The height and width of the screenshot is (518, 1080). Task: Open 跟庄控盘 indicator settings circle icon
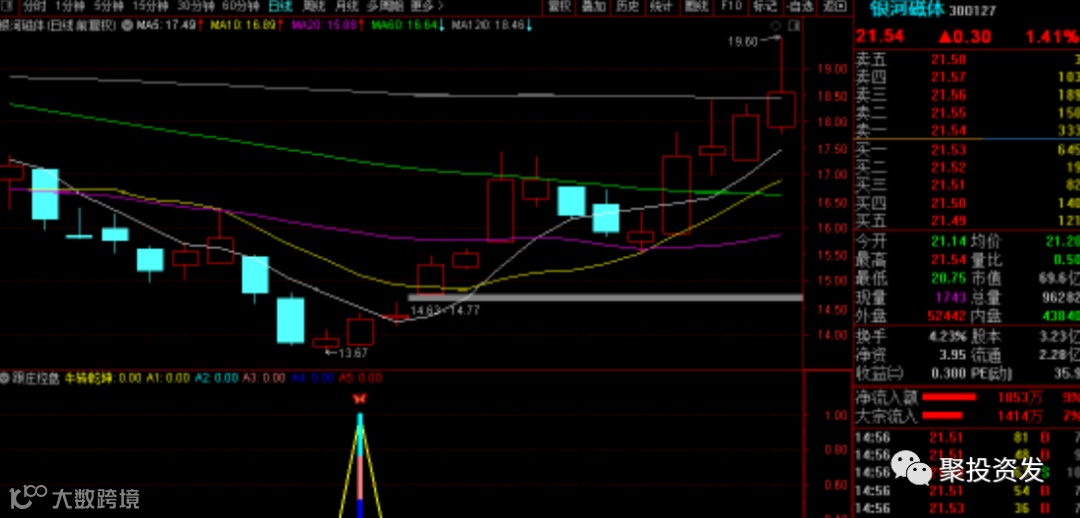3,377
